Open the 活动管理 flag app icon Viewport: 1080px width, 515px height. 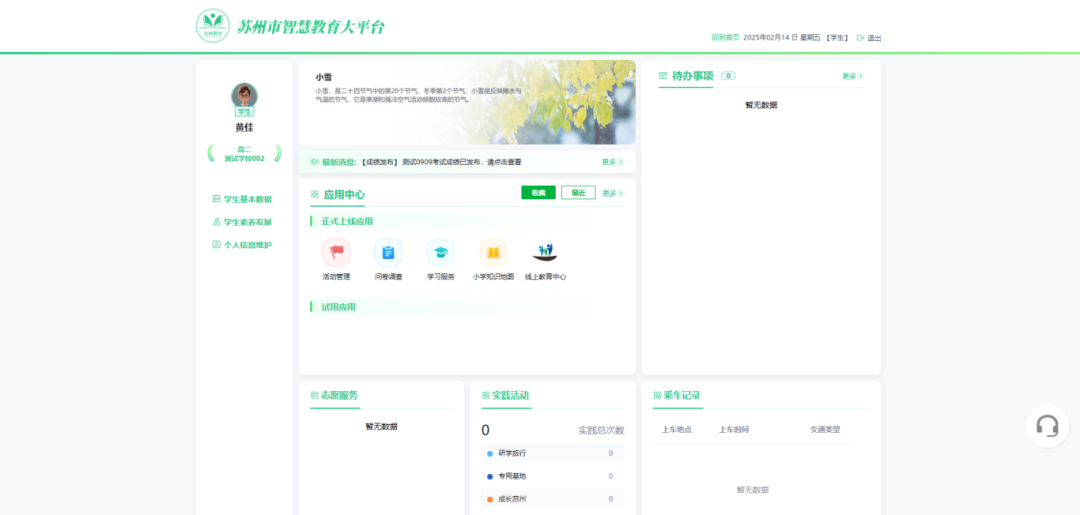[x=336, y=253]
